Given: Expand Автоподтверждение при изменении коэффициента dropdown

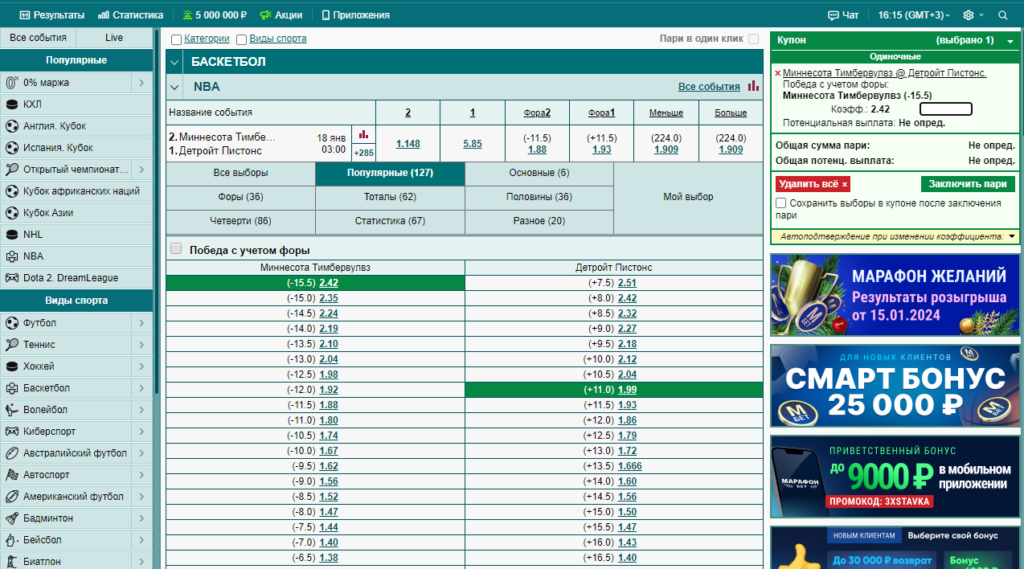Looking at the screenshot, I should [x=1012, y=236].
